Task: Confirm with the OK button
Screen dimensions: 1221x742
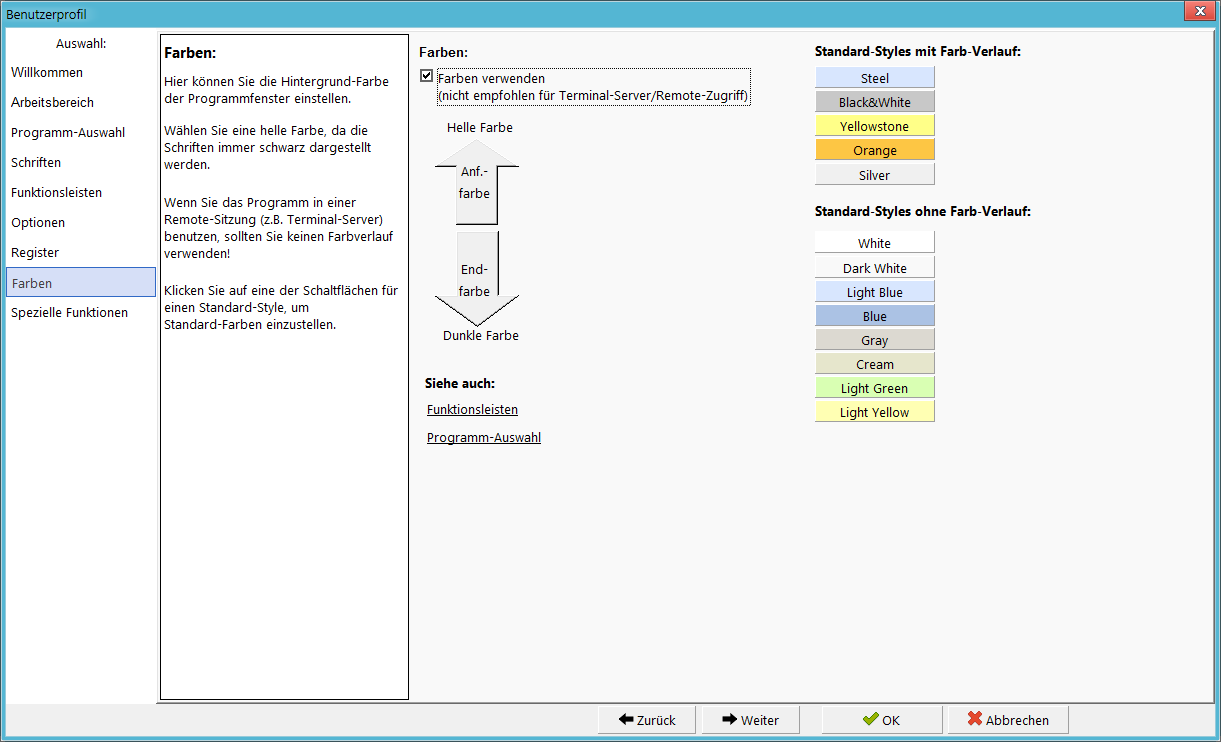Action: pyautogui.click(x=882, y=720)
